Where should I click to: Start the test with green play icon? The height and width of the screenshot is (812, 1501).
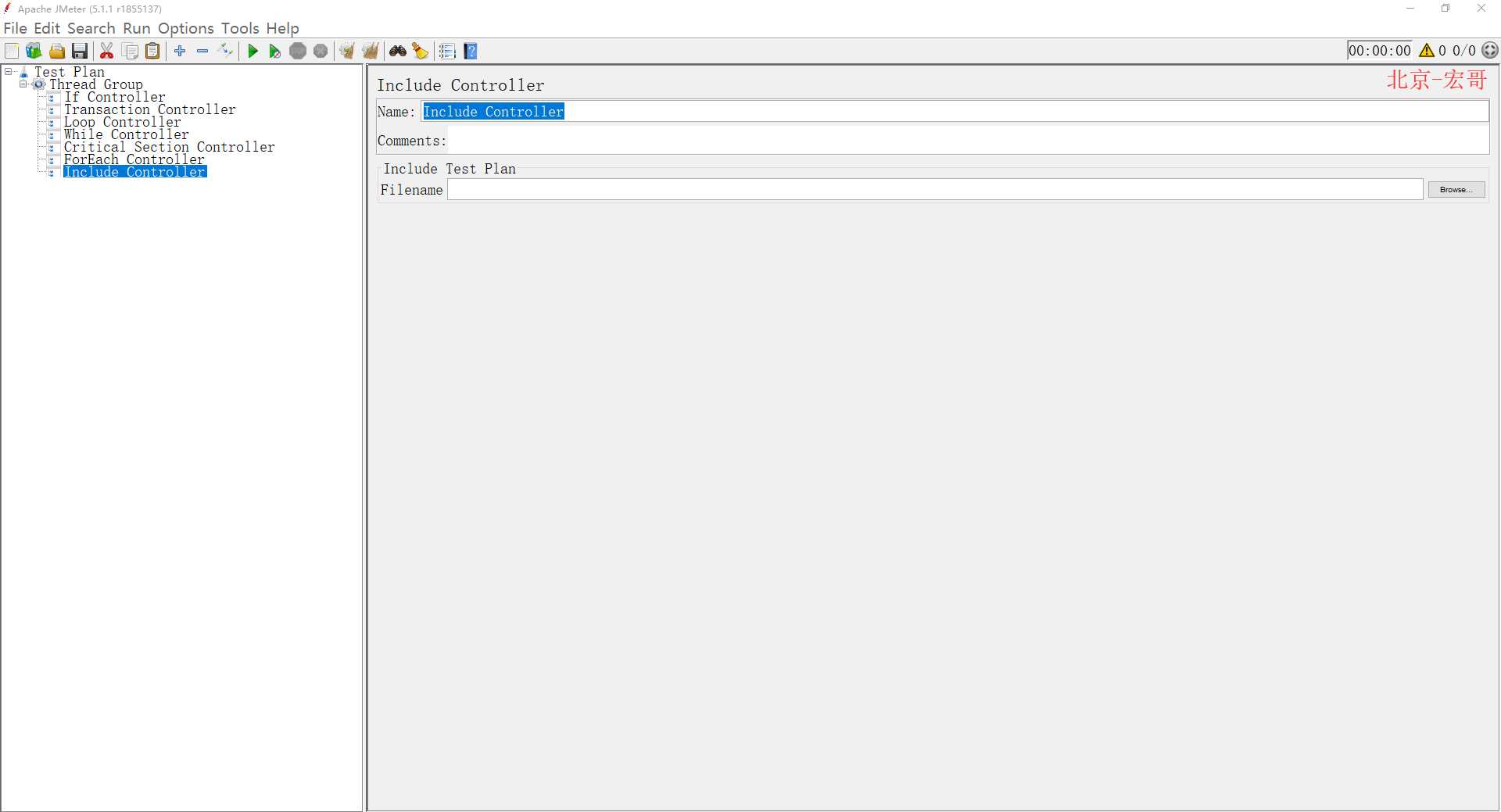(253, 52)
